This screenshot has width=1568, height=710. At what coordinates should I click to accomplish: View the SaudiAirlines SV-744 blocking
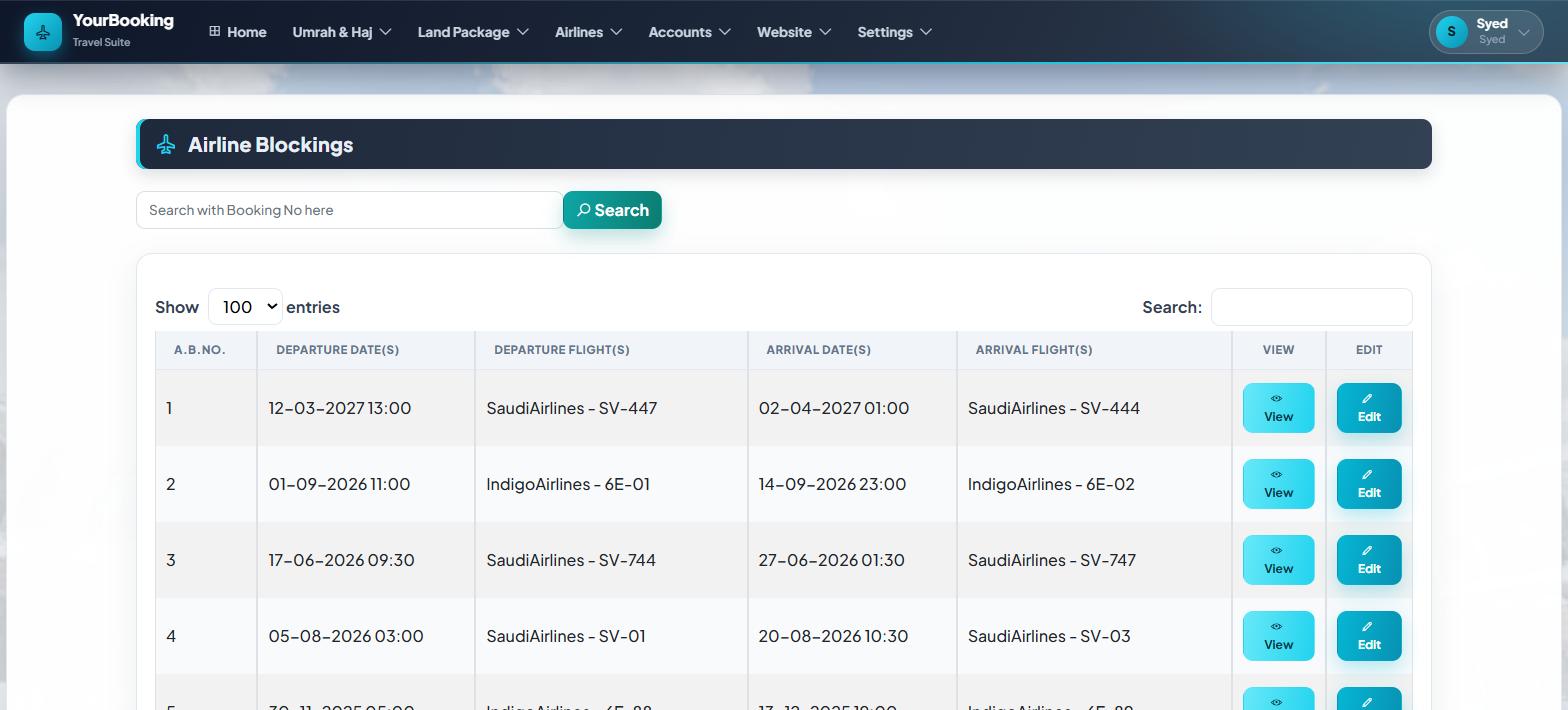pos(1278,560)
